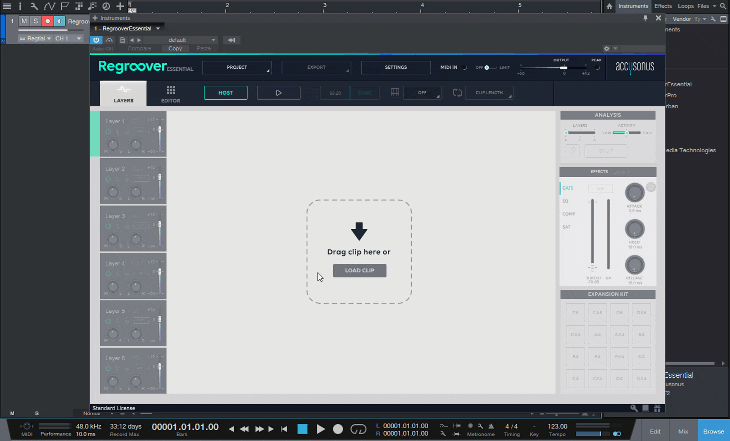Adjust the Analysis activity slider
This screenshot has height=441, width=730.
pyautogui.click(x=627, y=133)
